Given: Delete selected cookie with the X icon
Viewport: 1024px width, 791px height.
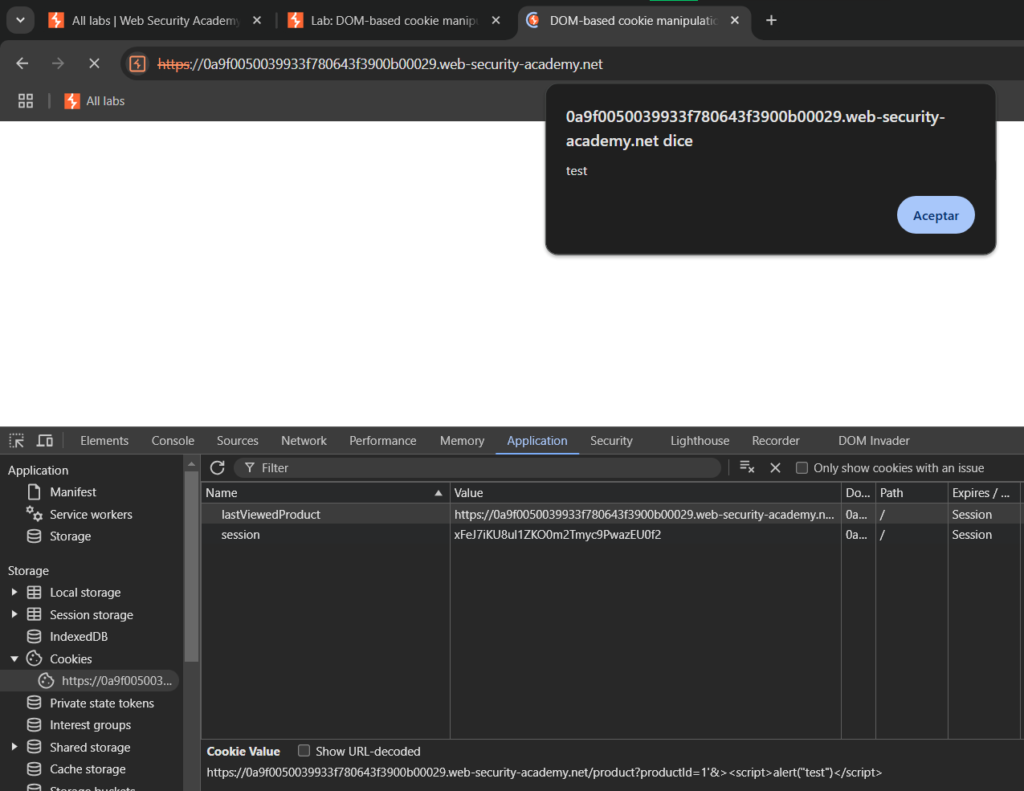Looking at the screenshot, I should [775, 468].
